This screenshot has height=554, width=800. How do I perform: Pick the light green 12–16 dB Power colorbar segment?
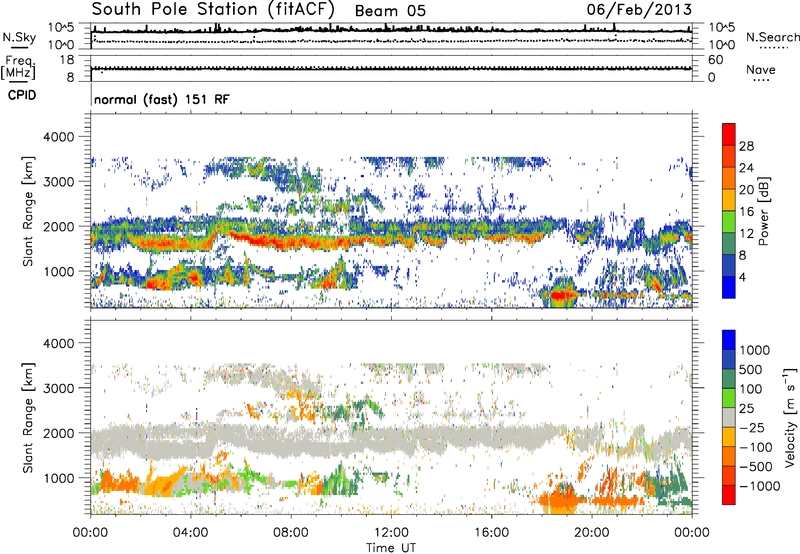[x=729, y=221]
